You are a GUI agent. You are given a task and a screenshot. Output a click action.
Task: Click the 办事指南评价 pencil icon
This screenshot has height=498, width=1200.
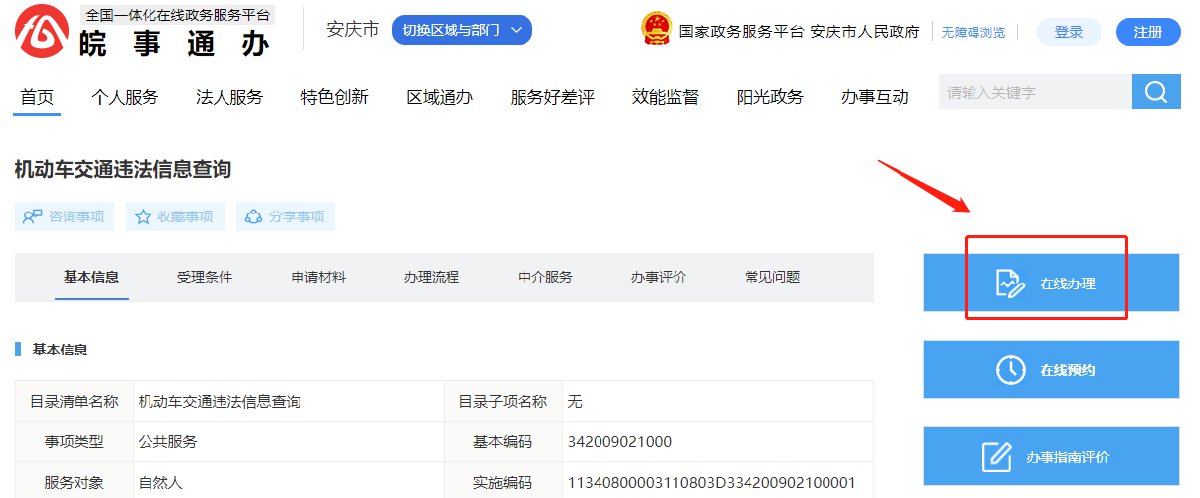coord(996,457)
